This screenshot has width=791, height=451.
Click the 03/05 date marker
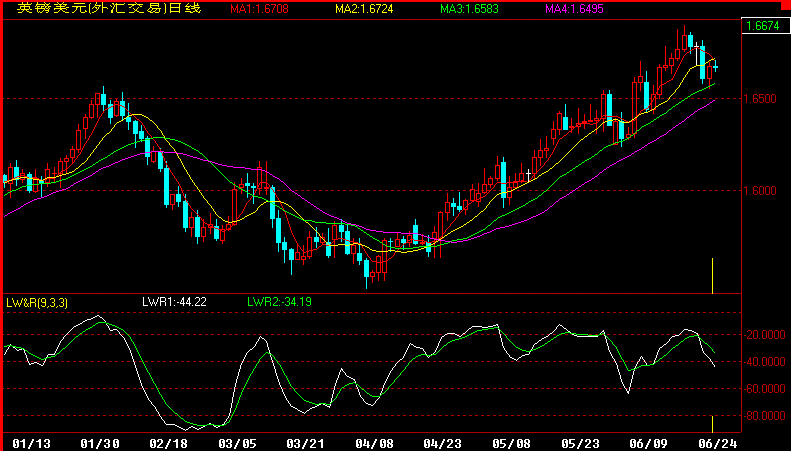236,441
